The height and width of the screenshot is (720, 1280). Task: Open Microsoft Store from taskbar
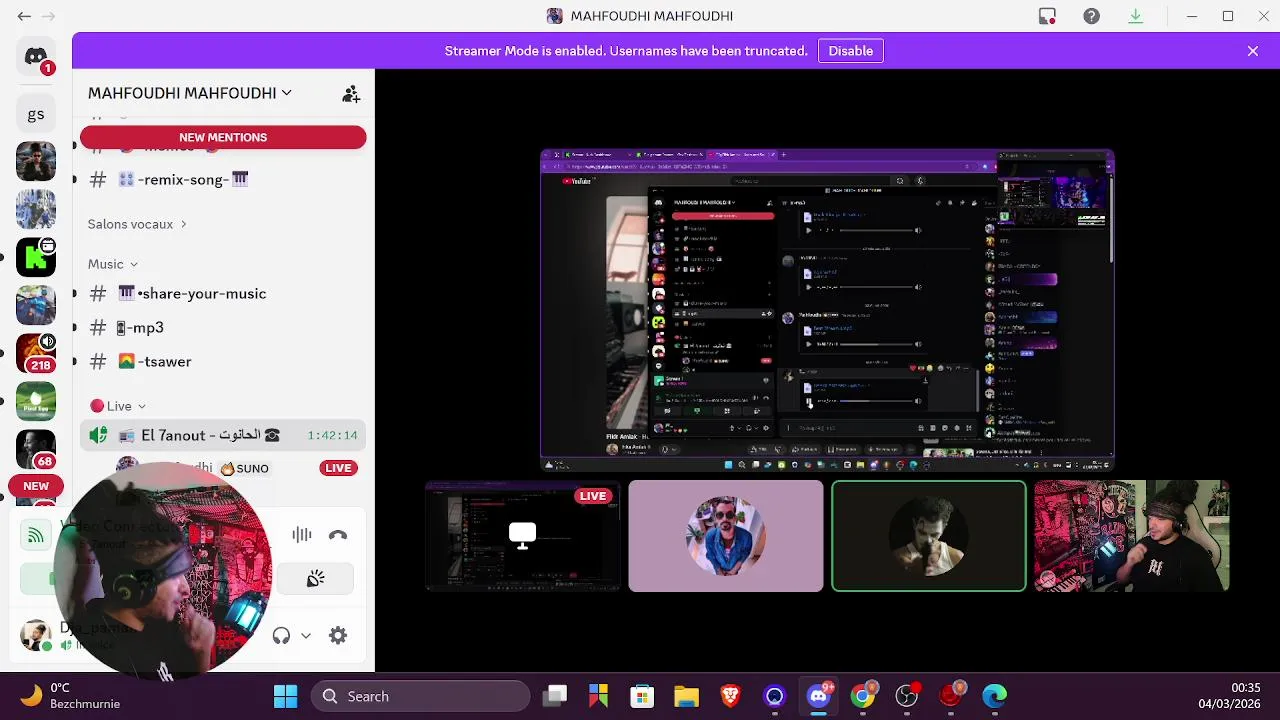tap(642, 696)
